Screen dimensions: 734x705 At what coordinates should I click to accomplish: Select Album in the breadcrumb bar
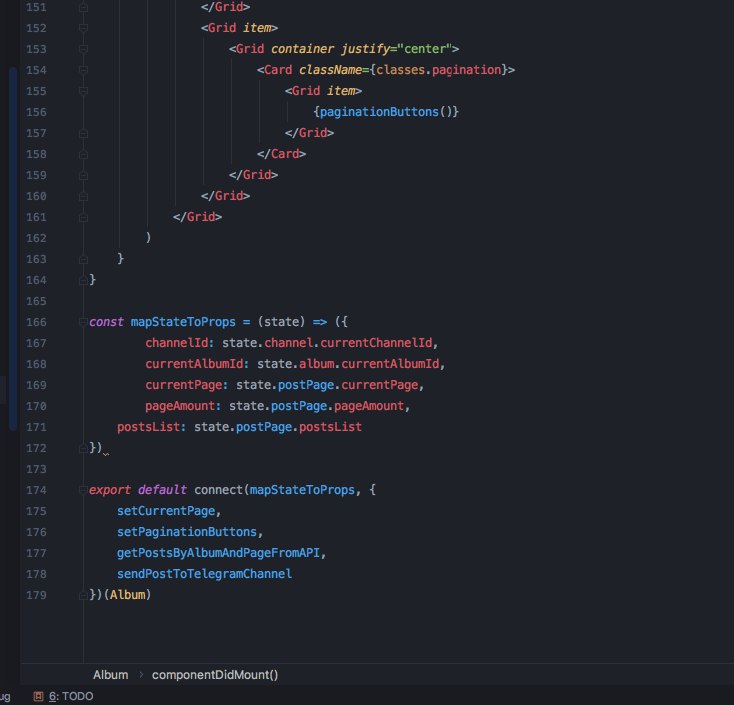(110, 675)
